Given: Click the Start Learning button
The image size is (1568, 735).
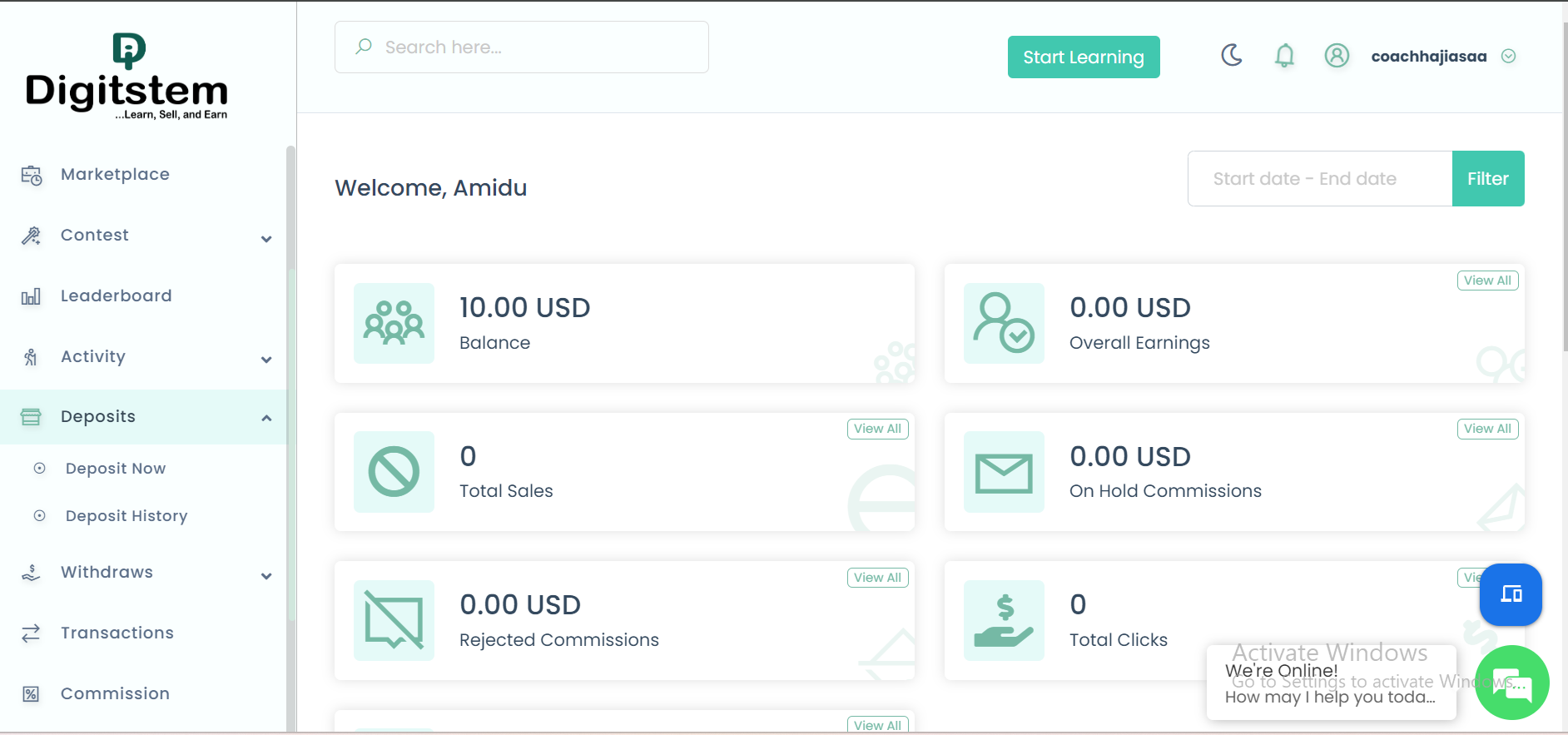Looking at the screenshot, I should point(1084,57).
